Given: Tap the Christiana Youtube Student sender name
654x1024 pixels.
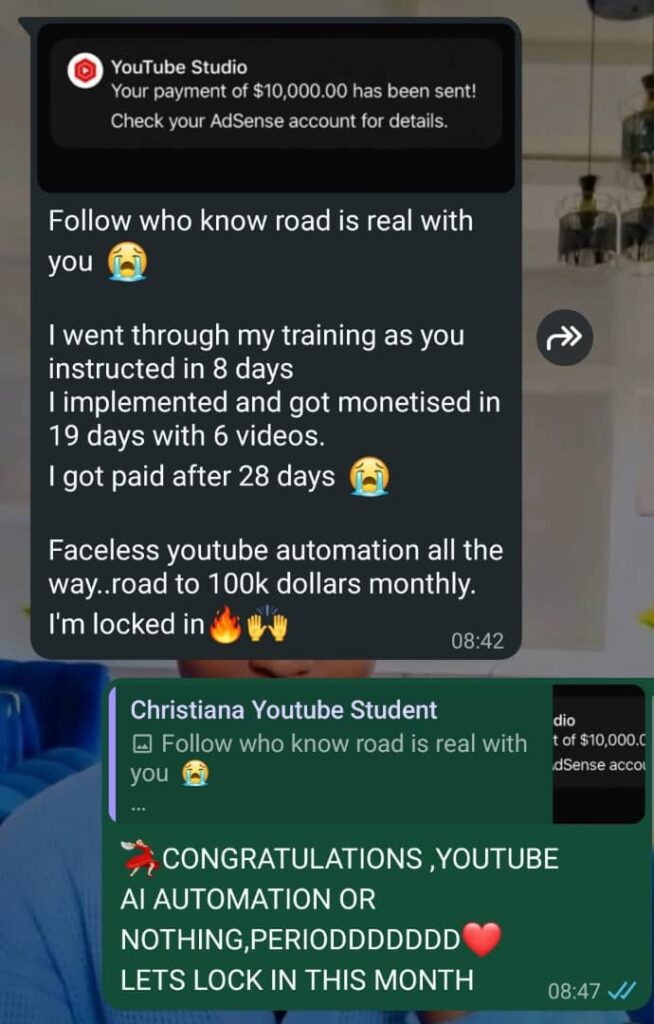Looking at the screenshot, I should click(284, 710).
